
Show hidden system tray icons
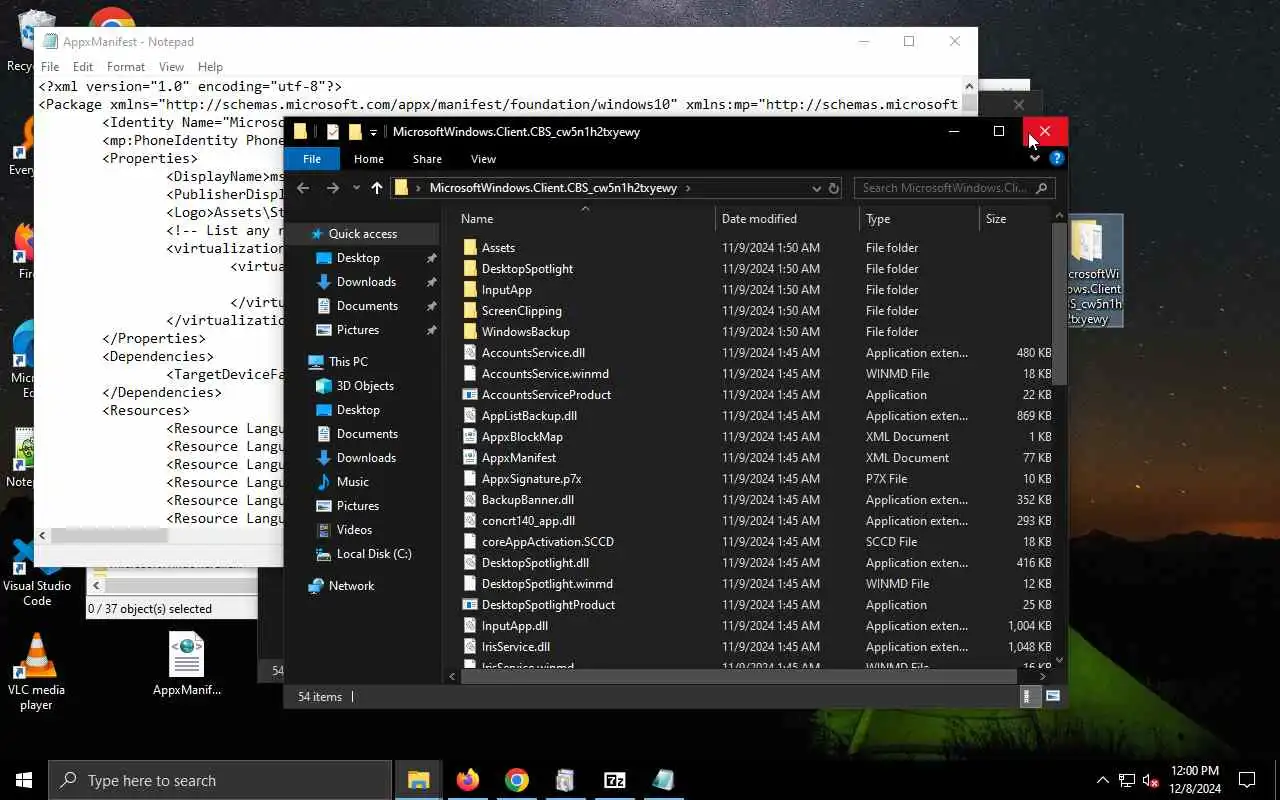coord(1103,780)
